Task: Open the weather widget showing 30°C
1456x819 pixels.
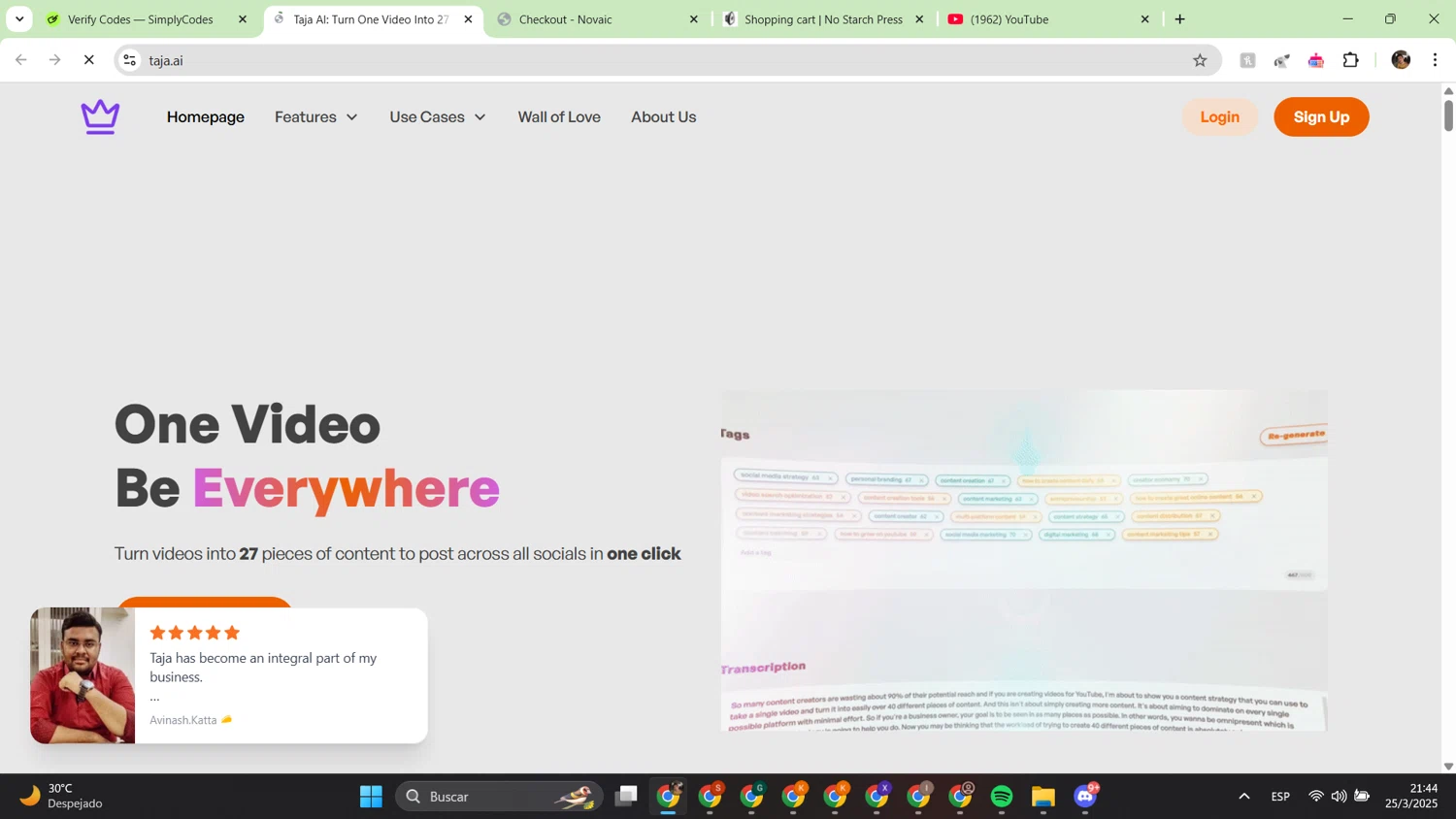Action: pyautogui.click(x=61, y=797)
